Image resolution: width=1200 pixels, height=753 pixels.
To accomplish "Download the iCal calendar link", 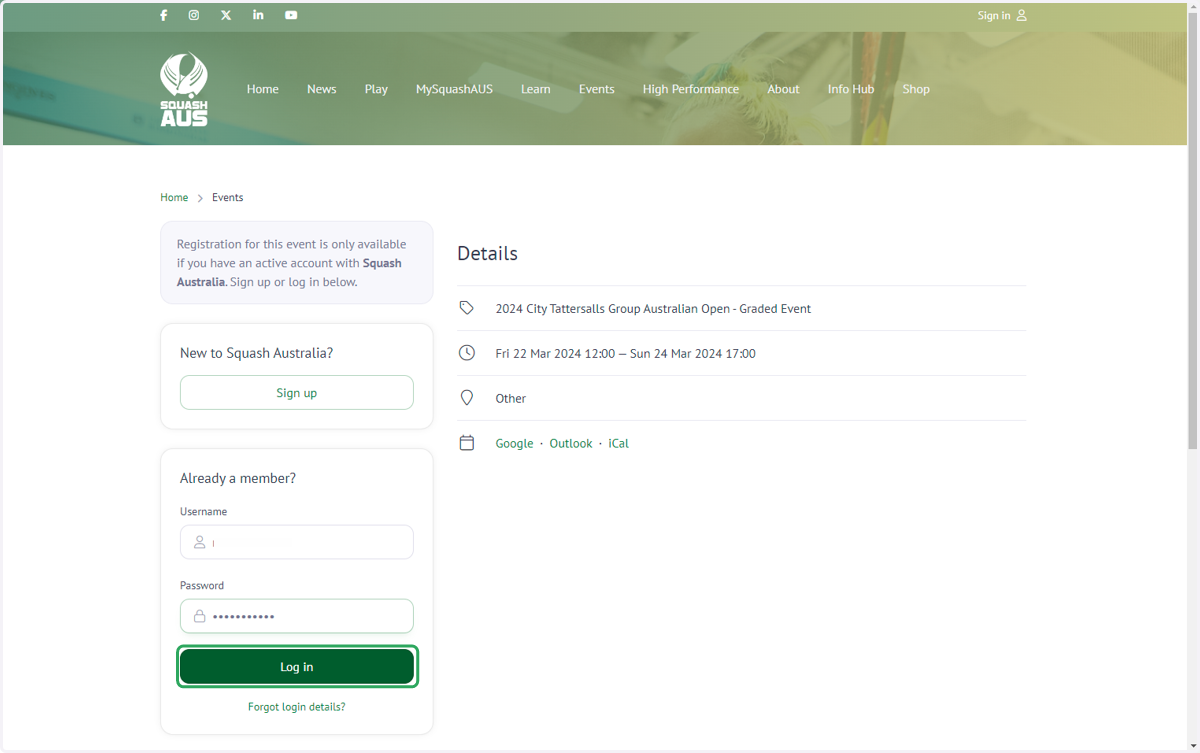I will coord(619,443).
